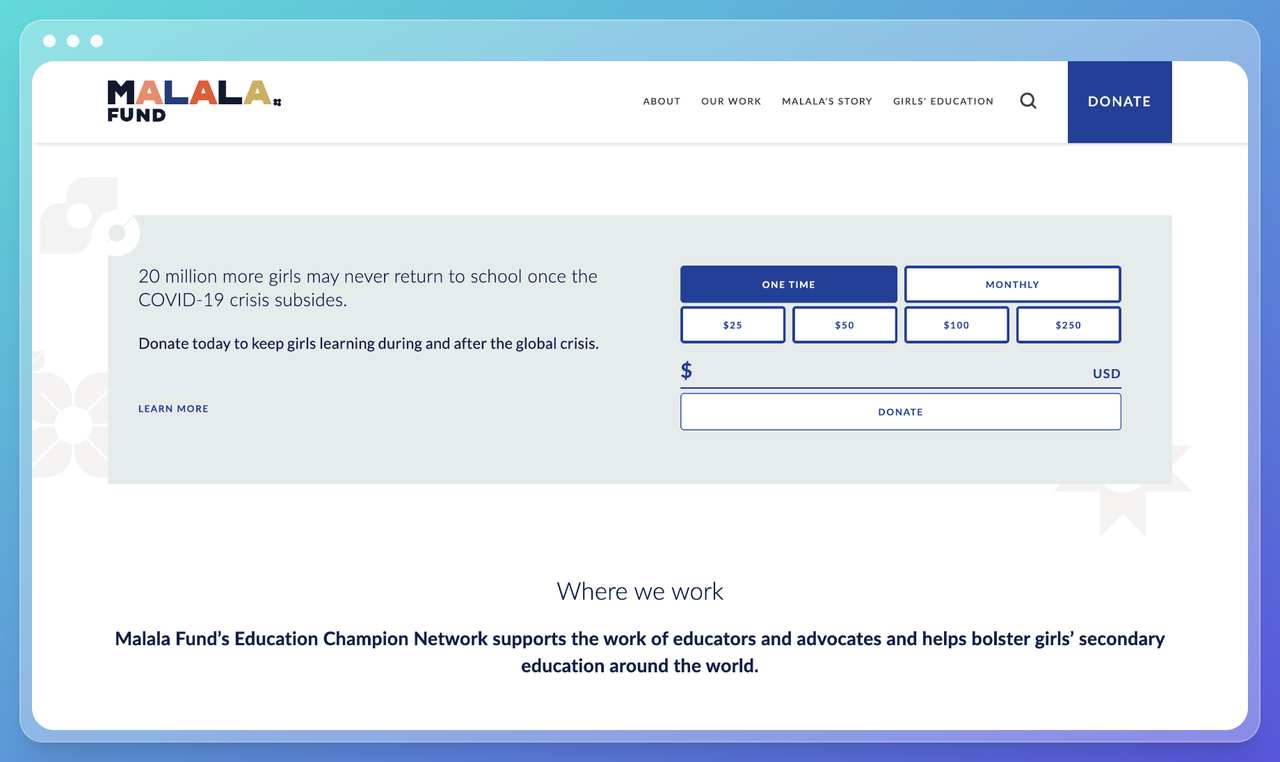Click the '20 million more girls' headline text
Viewport: 1280px width, 762px height.
(x=368, y=288)
